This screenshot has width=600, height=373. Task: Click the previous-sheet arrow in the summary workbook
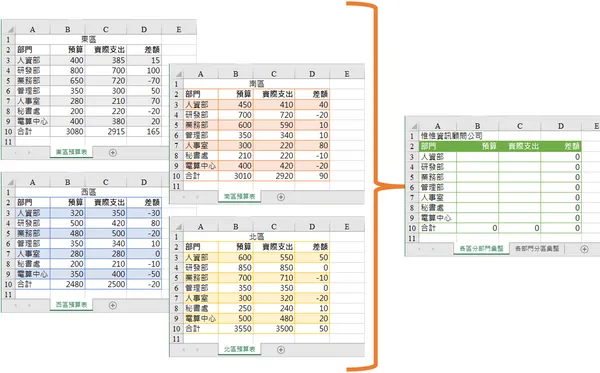click(419, 249)
